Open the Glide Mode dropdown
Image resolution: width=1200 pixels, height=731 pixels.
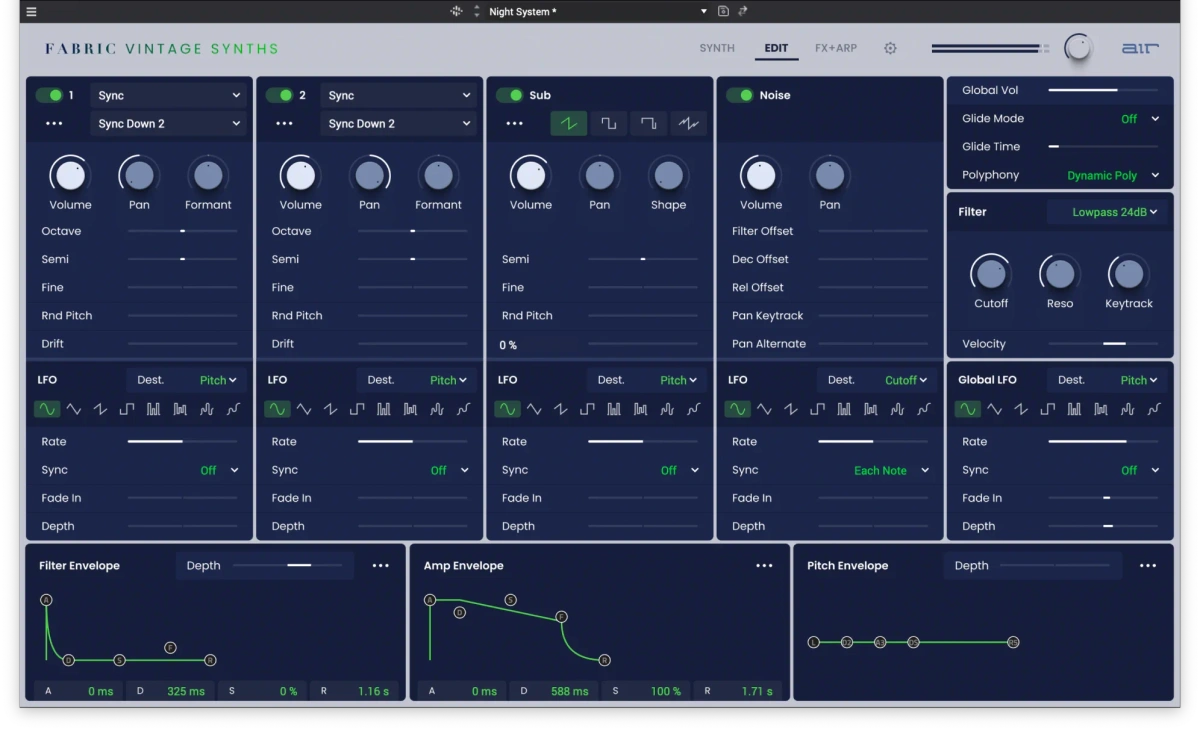coord(1140,119)
